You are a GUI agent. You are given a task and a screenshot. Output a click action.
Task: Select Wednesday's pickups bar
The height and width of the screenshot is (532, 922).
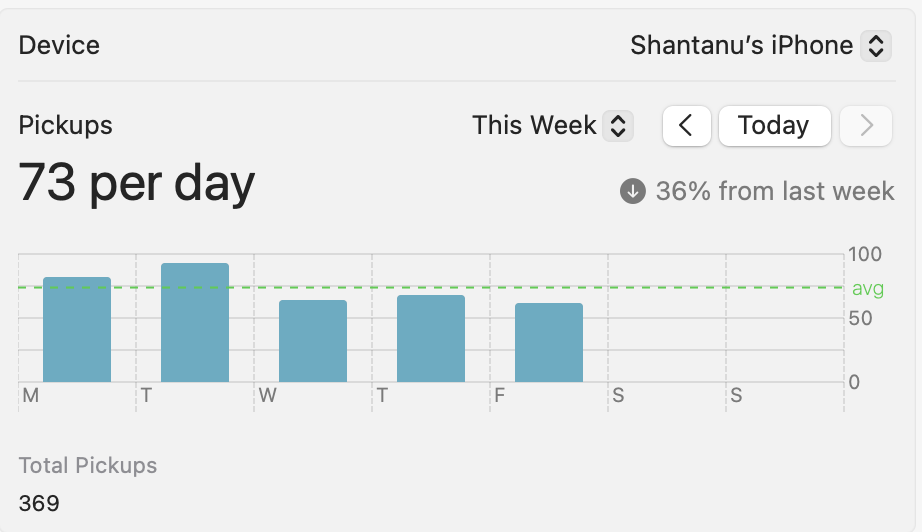tap(313, 341)
